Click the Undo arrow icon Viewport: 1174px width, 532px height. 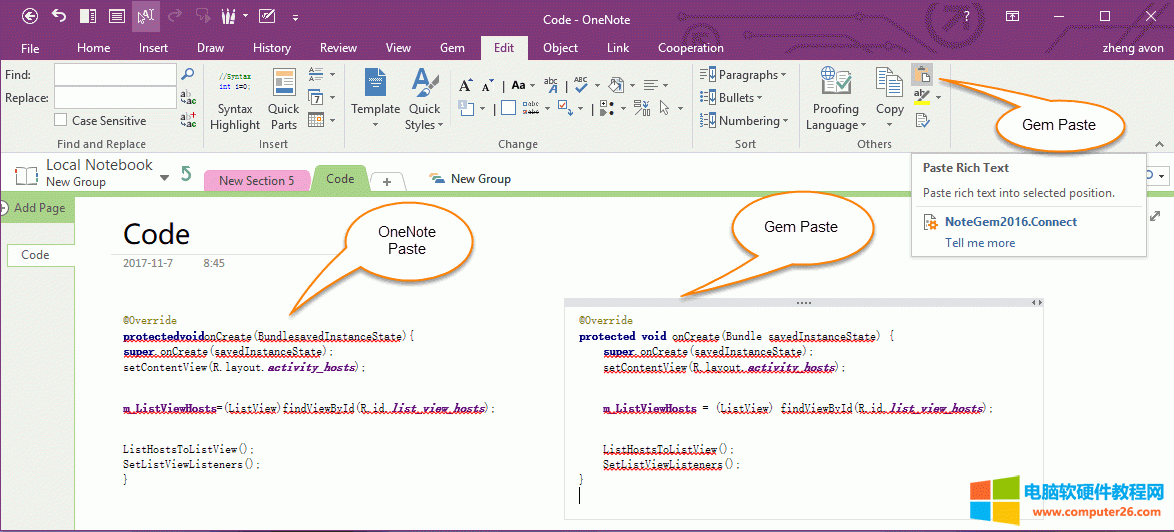coord(58,16)
